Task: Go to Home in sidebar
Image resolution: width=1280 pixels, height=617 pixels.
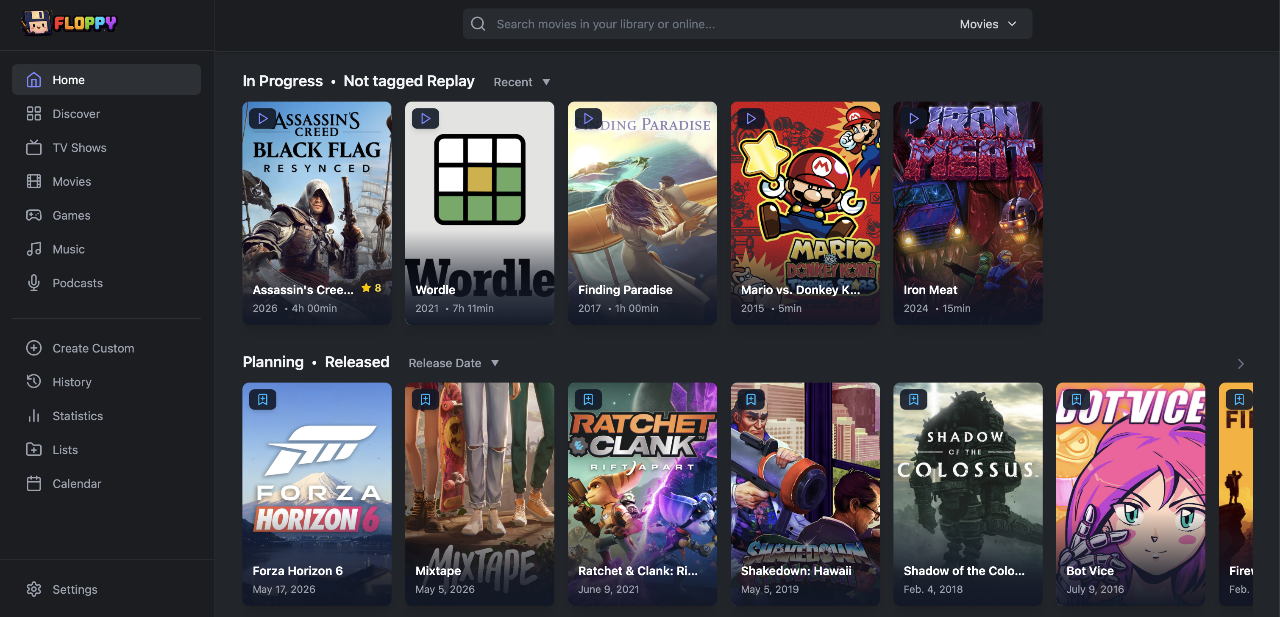Action: coord(106,80)
